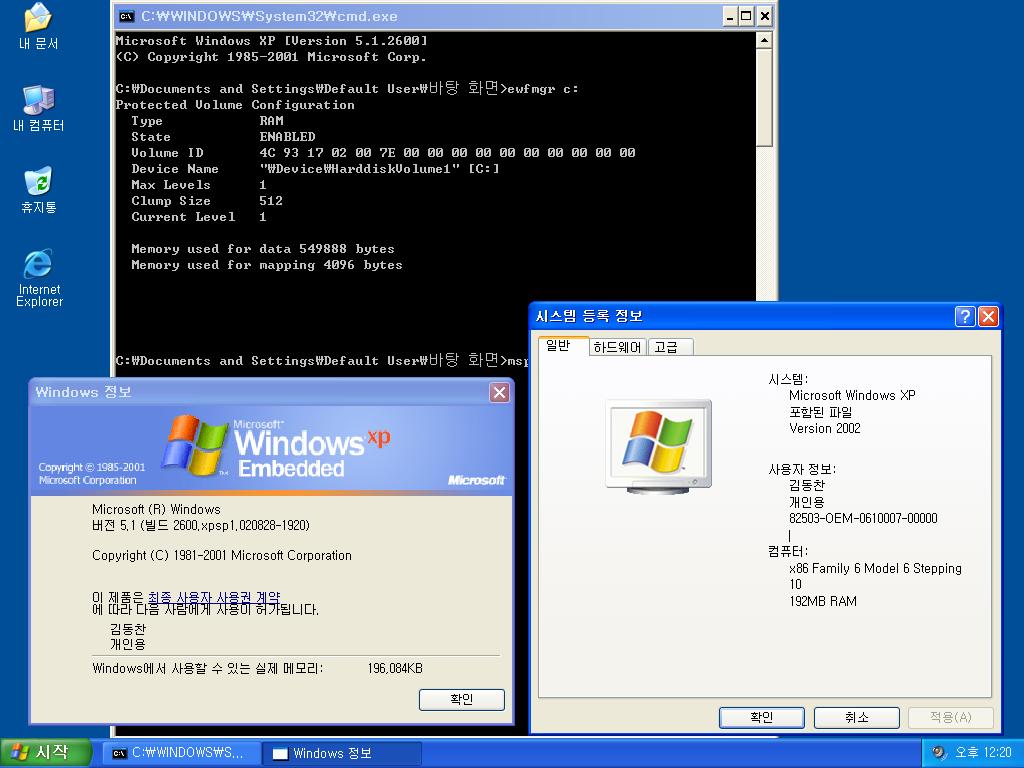Click the system tray icon beside the clock
Image resolution: width=1024 pixels, height=768 pixels.
click(939, 752)
